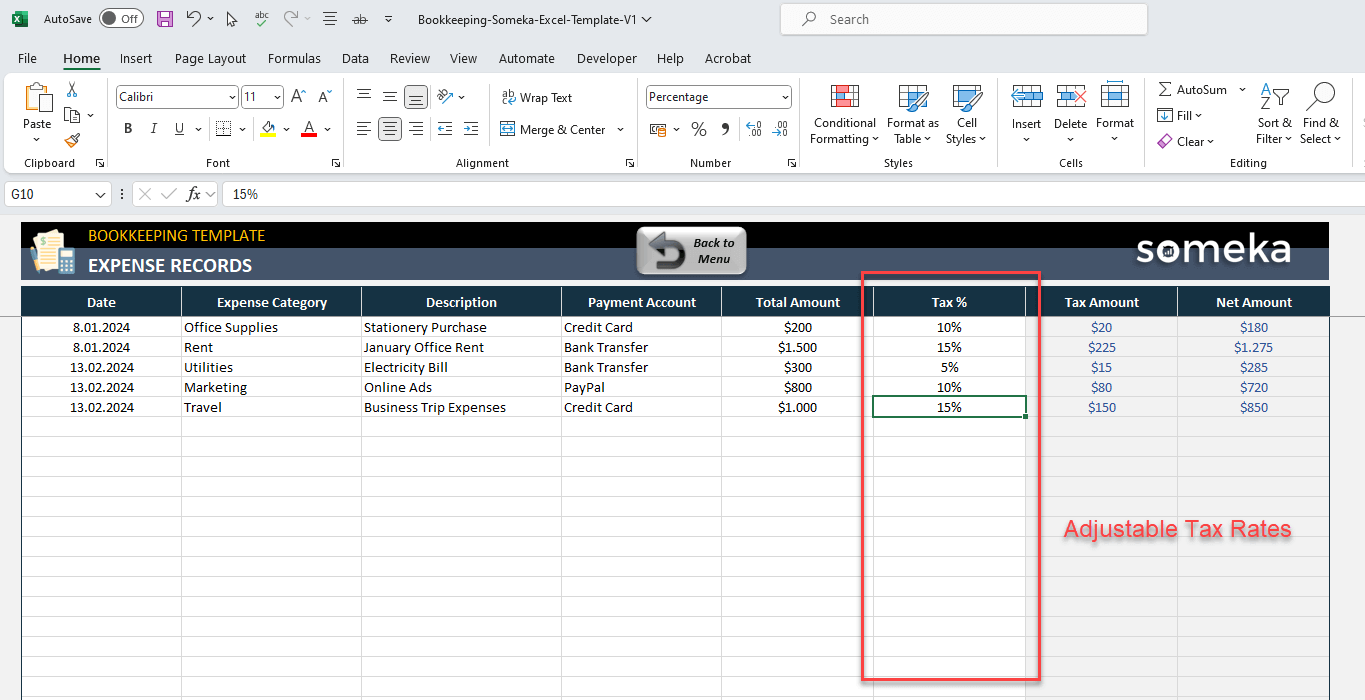
Task: Open the Name Box dropdown arrow
Action: [100, 194]
